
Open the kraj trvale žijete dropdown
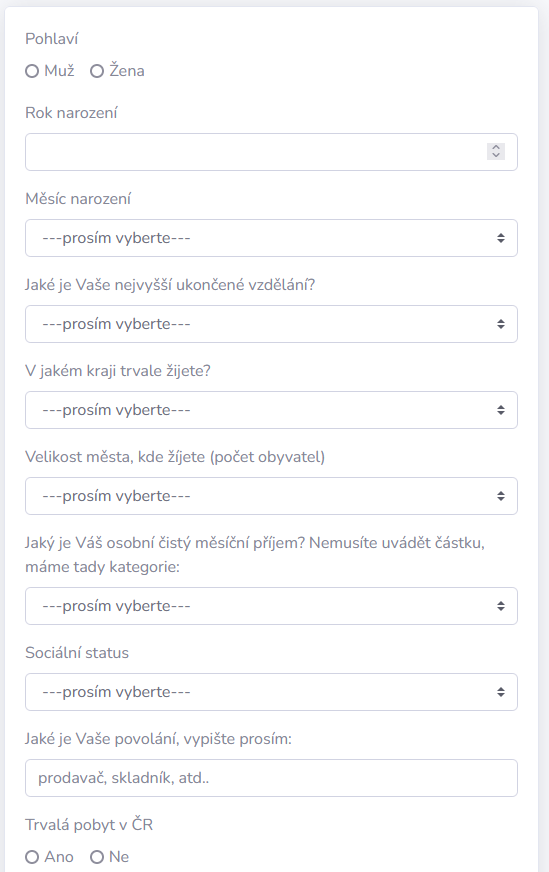coord(271,410)
